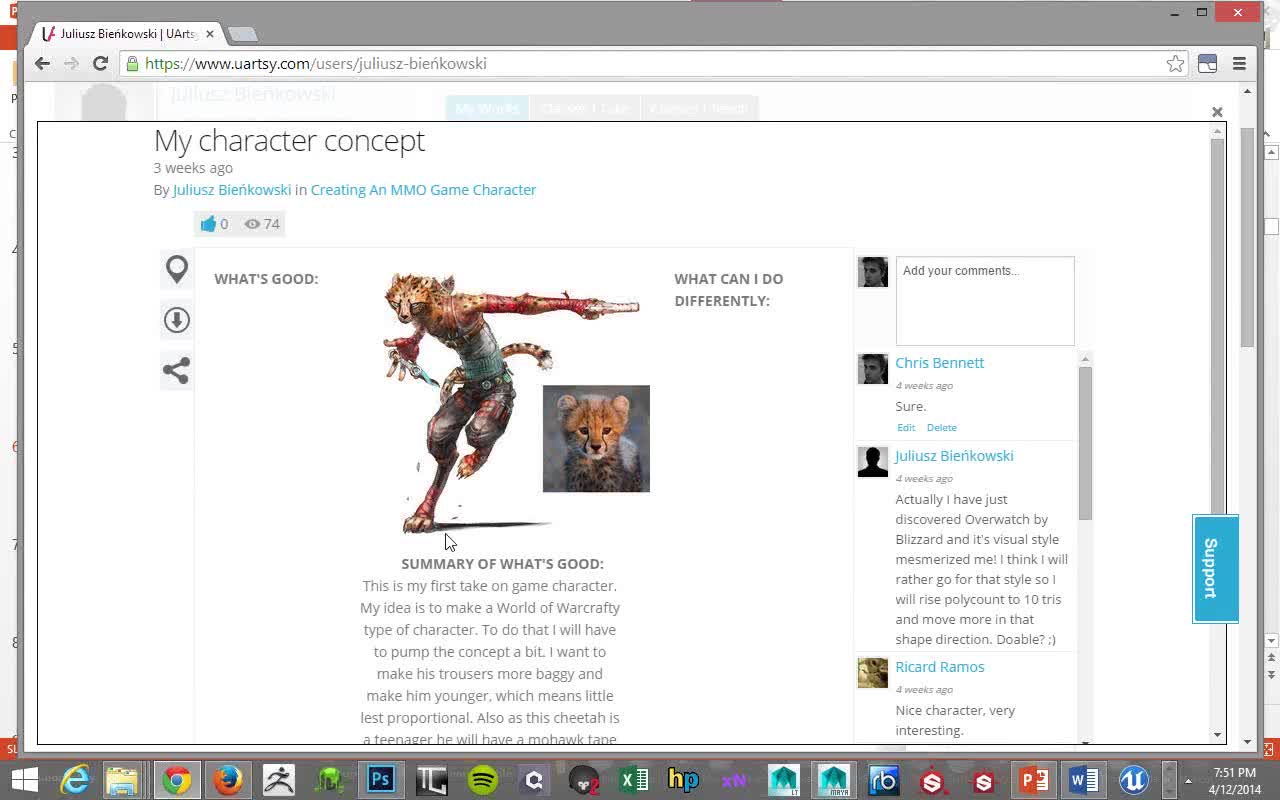Open the Chrome icon on the taskbar

(177, 780)
